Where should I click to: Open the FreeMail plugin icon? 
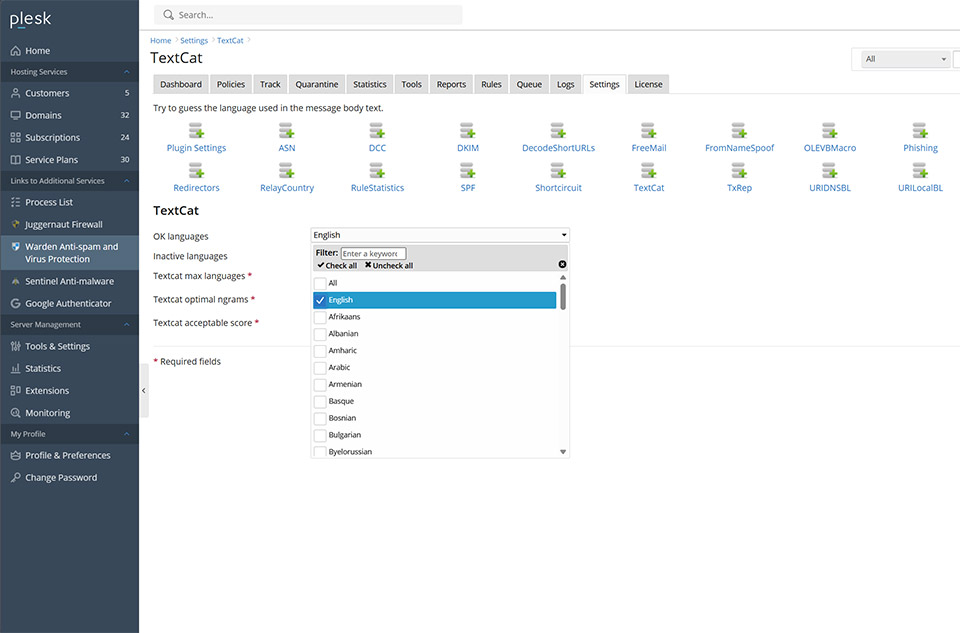tap(648, 130)
